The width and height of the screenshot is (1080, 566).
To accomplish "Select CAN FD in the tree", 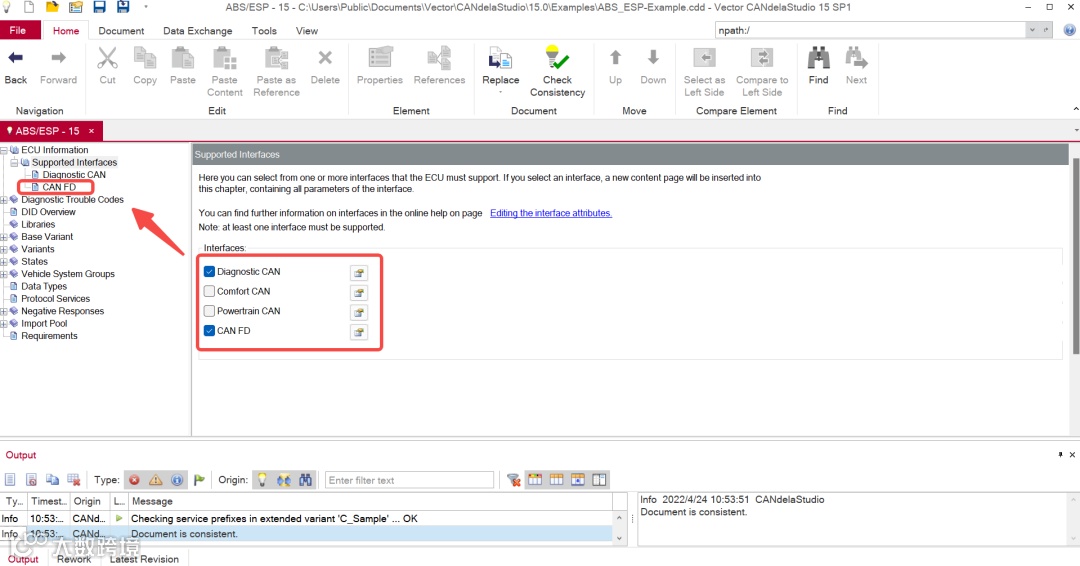I will (59, 187).
